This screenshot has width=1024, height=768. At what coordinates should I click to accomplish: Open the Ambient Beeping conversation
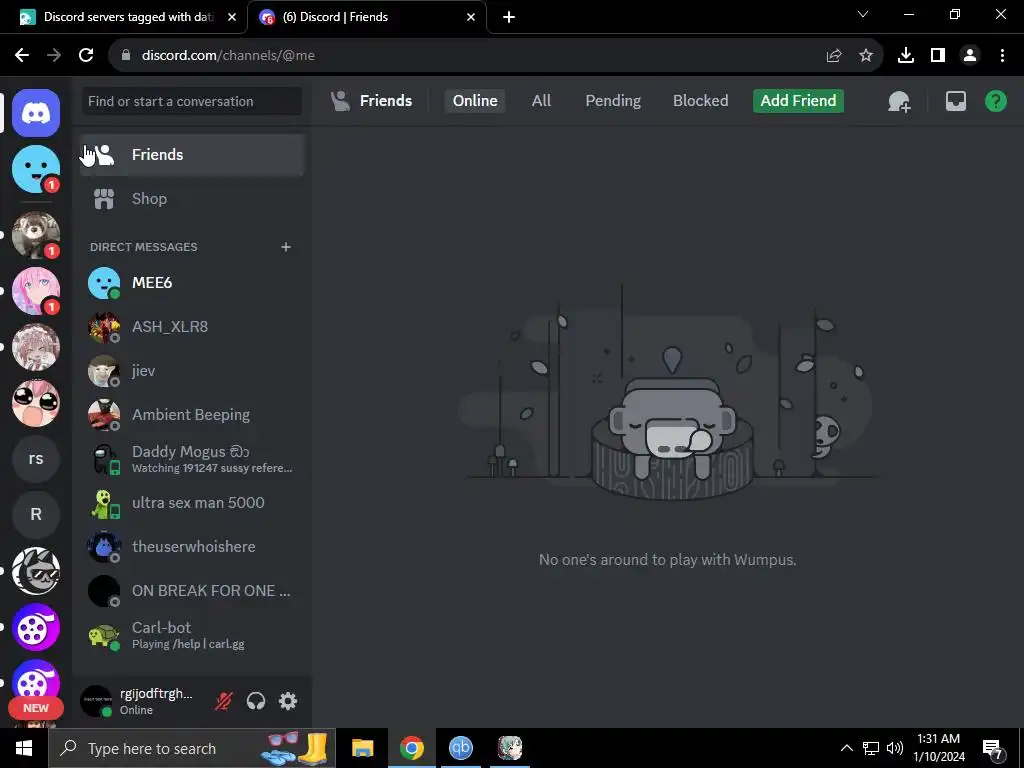tap(192, 415)
